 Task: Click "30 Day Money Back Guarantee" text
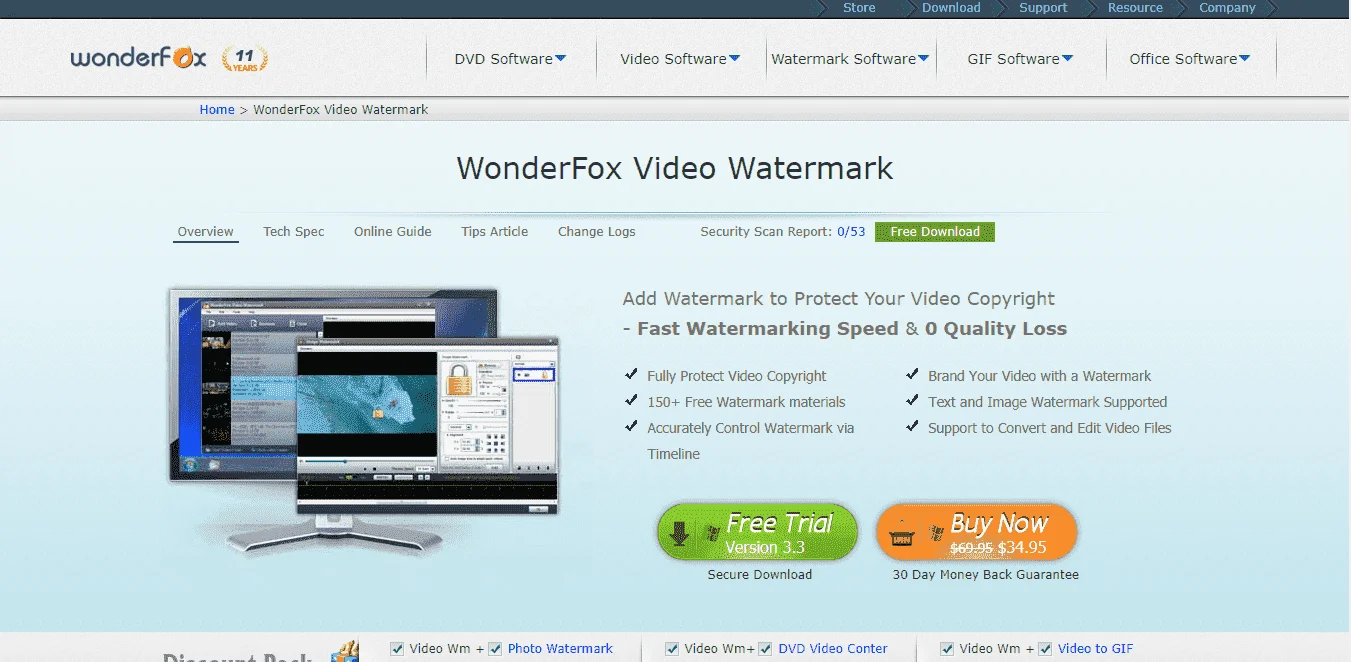[986, 575]
